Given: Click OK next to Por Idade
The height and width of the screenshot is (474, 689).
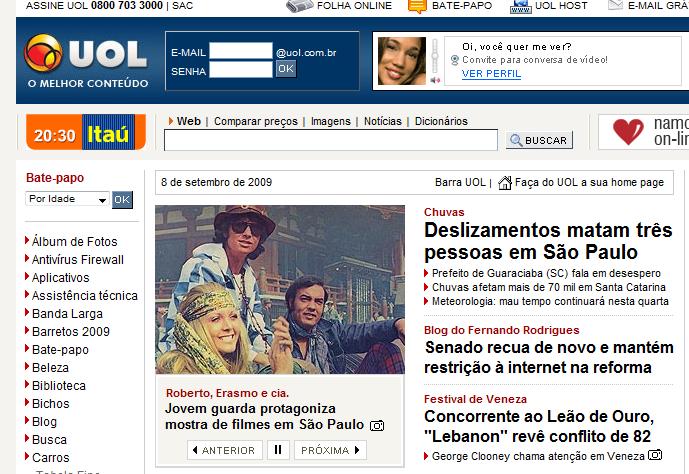Looking at the screenshot, I should [x=122, y=200].
